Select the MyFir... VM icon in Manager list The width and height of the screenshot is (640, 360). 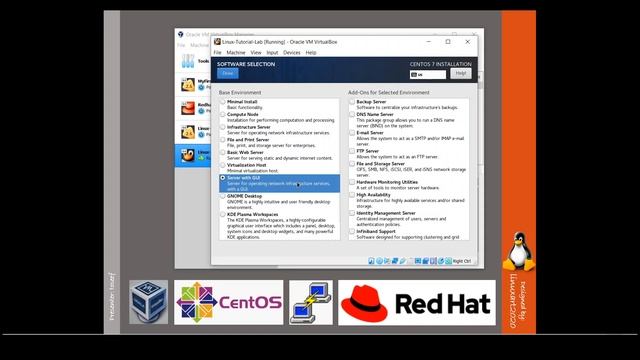click(x=188, y=85)
